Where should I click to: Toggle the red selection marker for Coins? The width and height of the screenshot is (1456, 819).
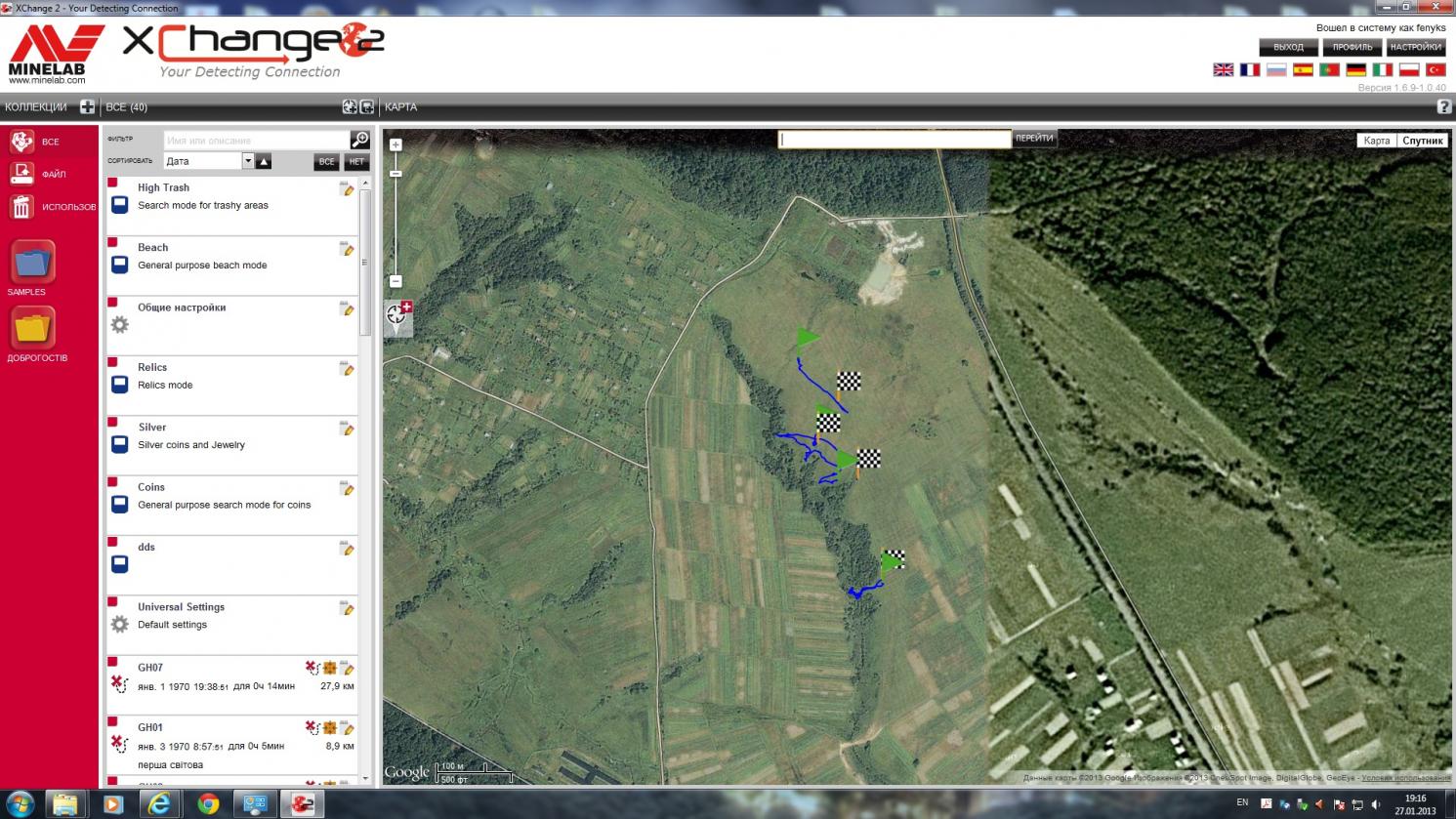(x=112, y=481)
